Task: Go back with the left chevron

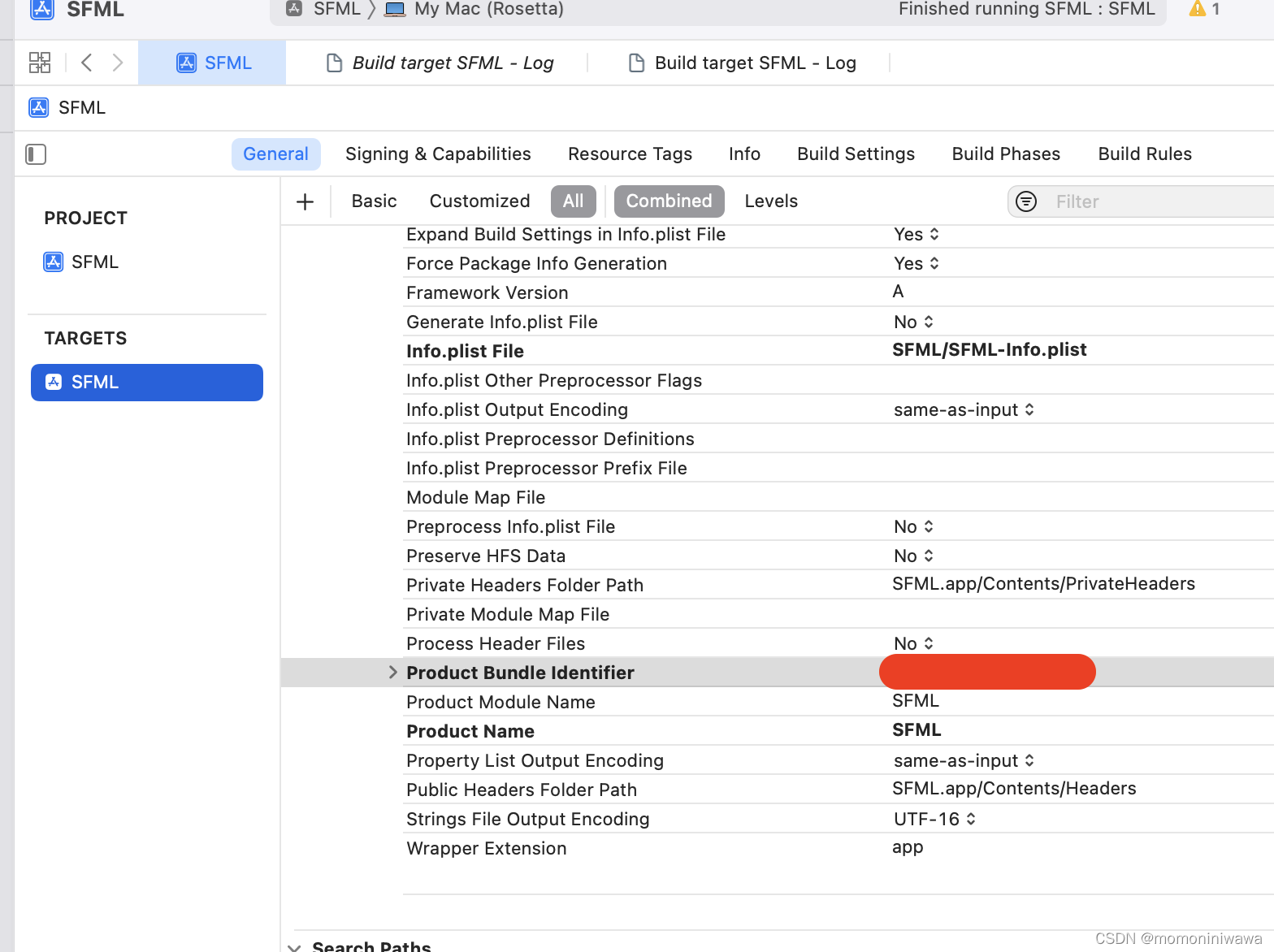Action: (x=87, y=63)
